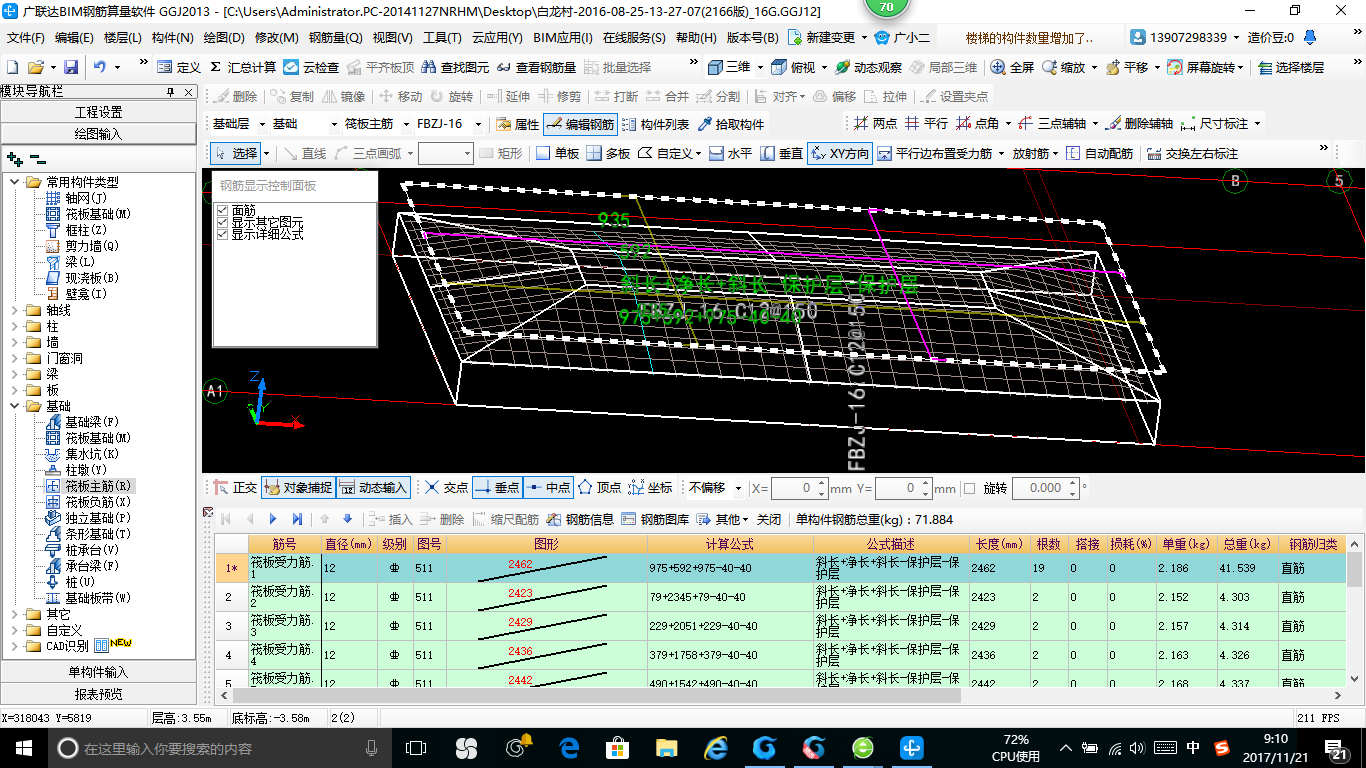Open 云检查 cloud check tool
This screenshot has width=1366, height=768.
pyautogui.click(x=311, y=67)
